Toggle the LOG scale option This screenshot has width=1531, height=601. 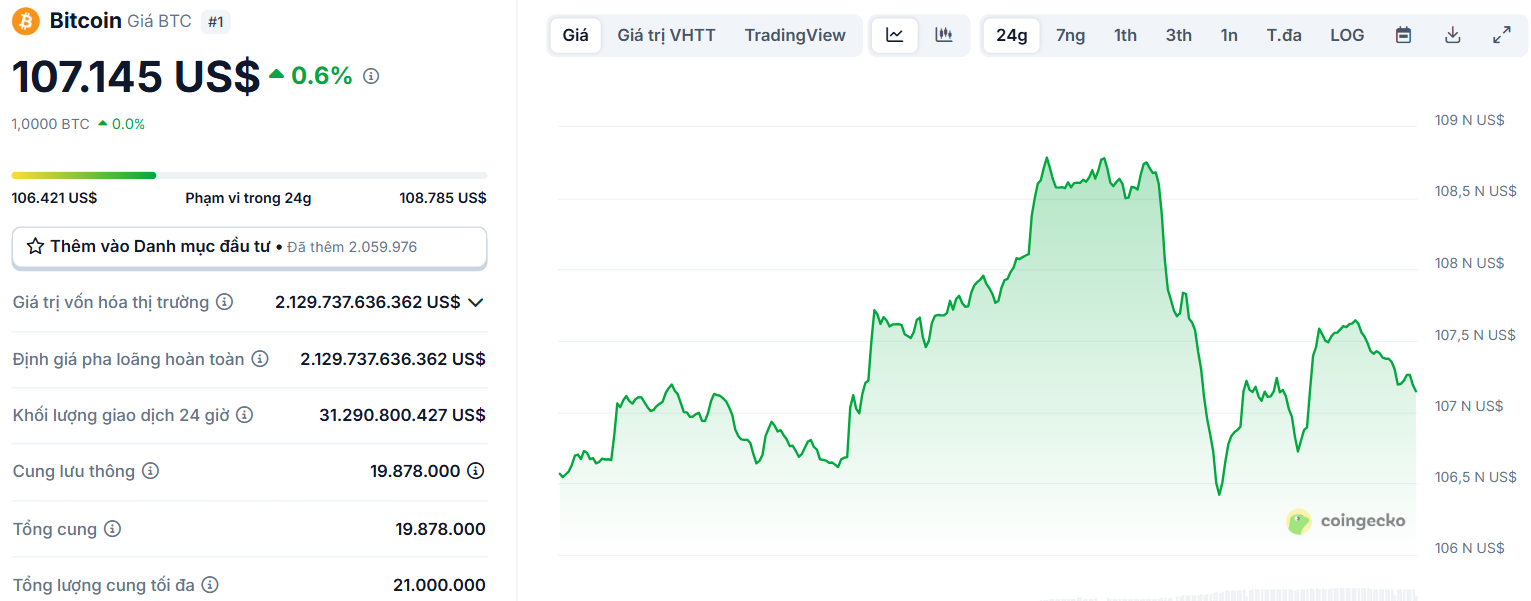[1347, 35]
